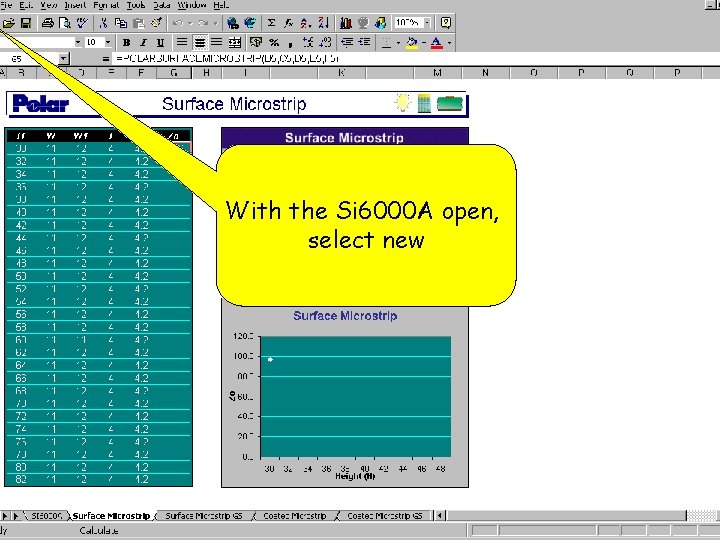
Task: Expand the font size 10 dropdown
Action: [x=108, y=43]
